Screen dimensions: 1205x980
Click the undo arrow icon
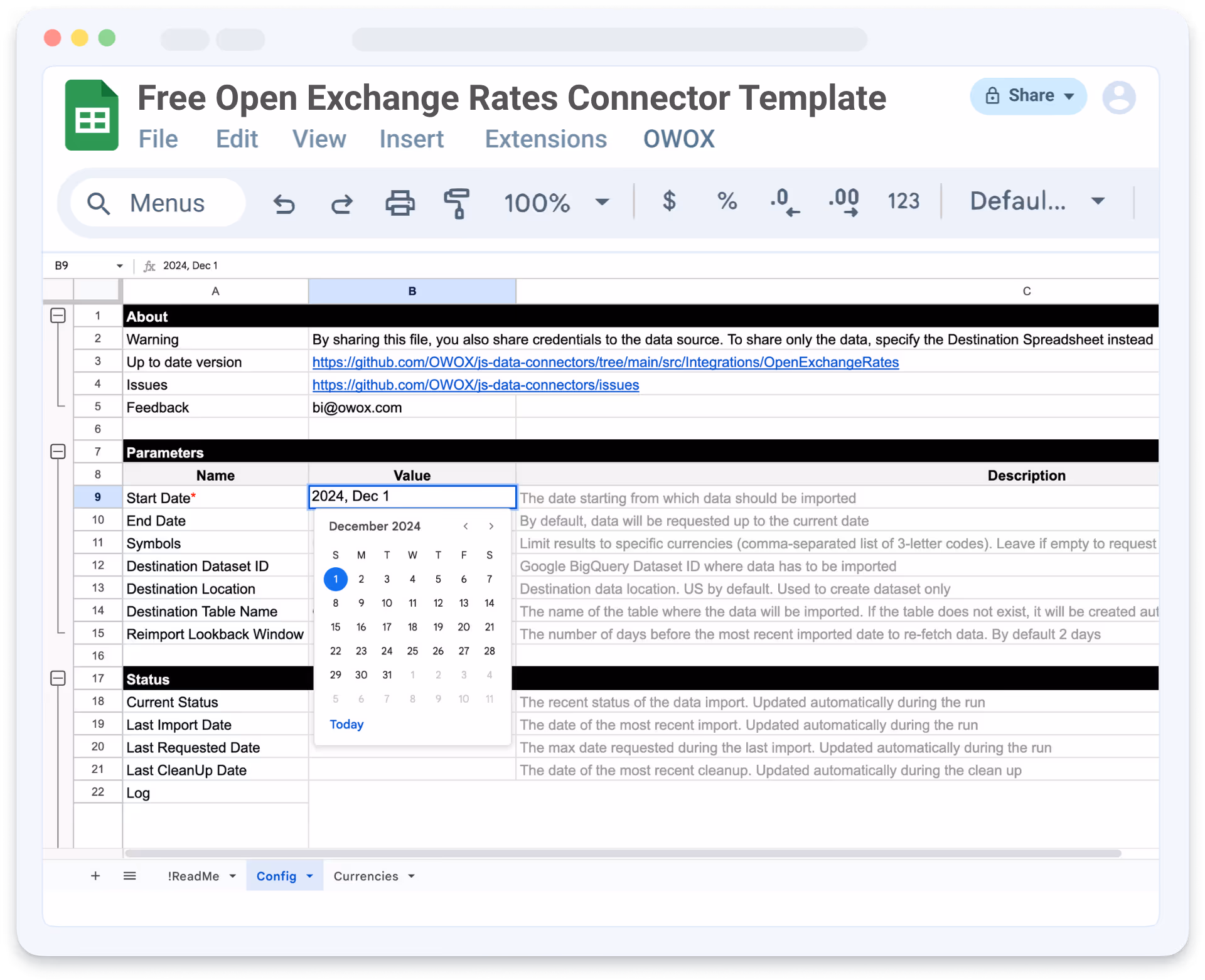pos(284,203)
